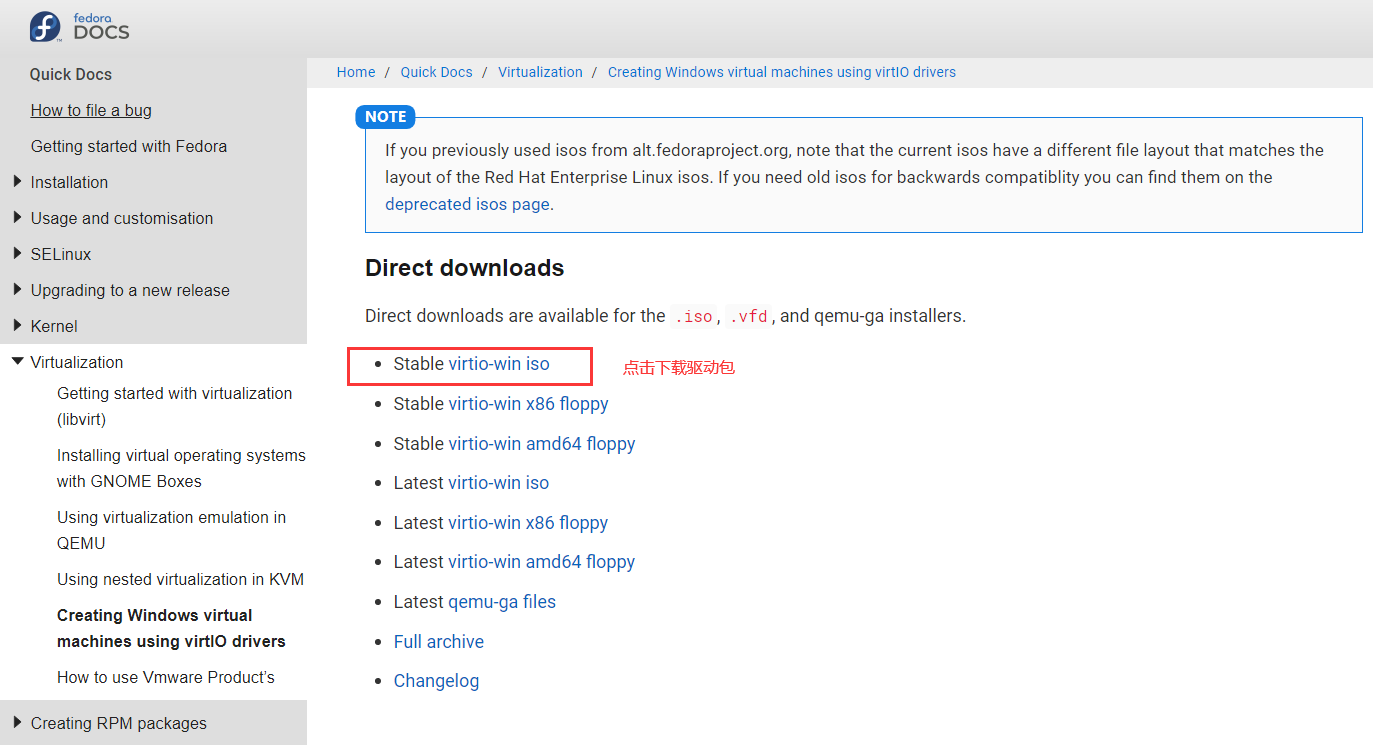This screenshot has height=745, width=1373.
Task: Open How to use Vmware Product's
Action: click(x=166, y=677)
